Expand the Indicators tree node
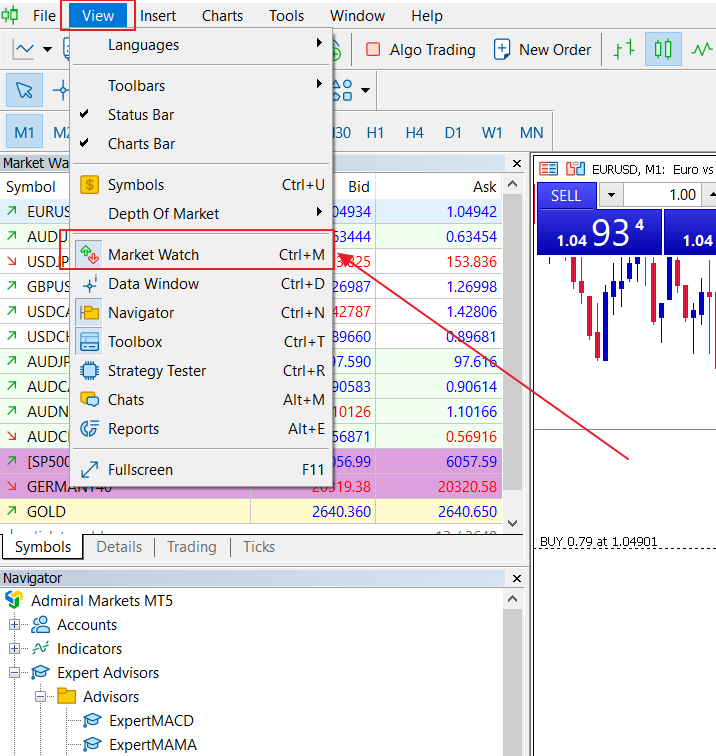The image size is (716, 756). click(14, 648)
